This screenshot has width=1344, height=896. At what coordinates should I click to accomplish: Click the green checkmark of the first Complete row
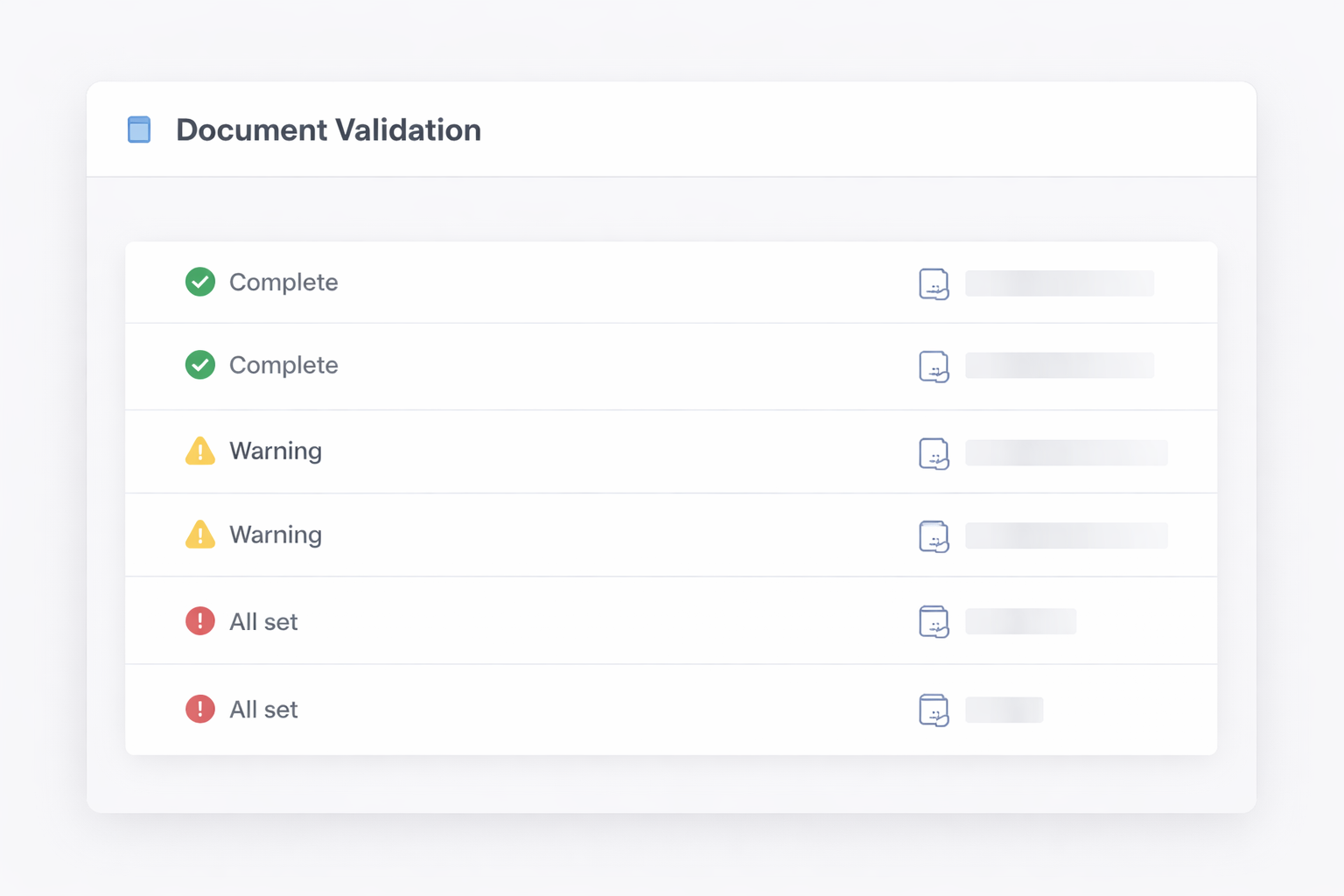[x=200, y=282]
